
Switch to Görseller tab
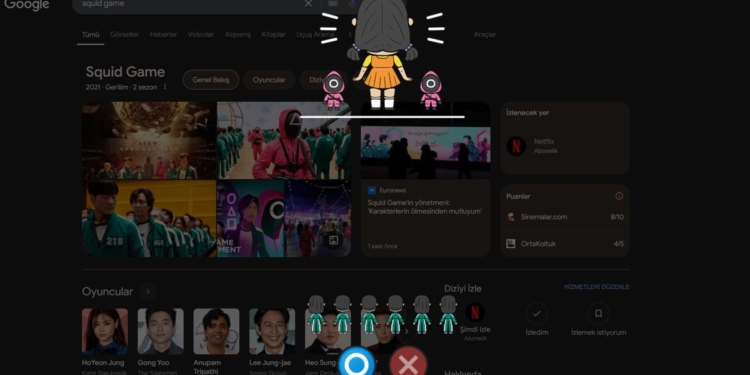[124, 34]
